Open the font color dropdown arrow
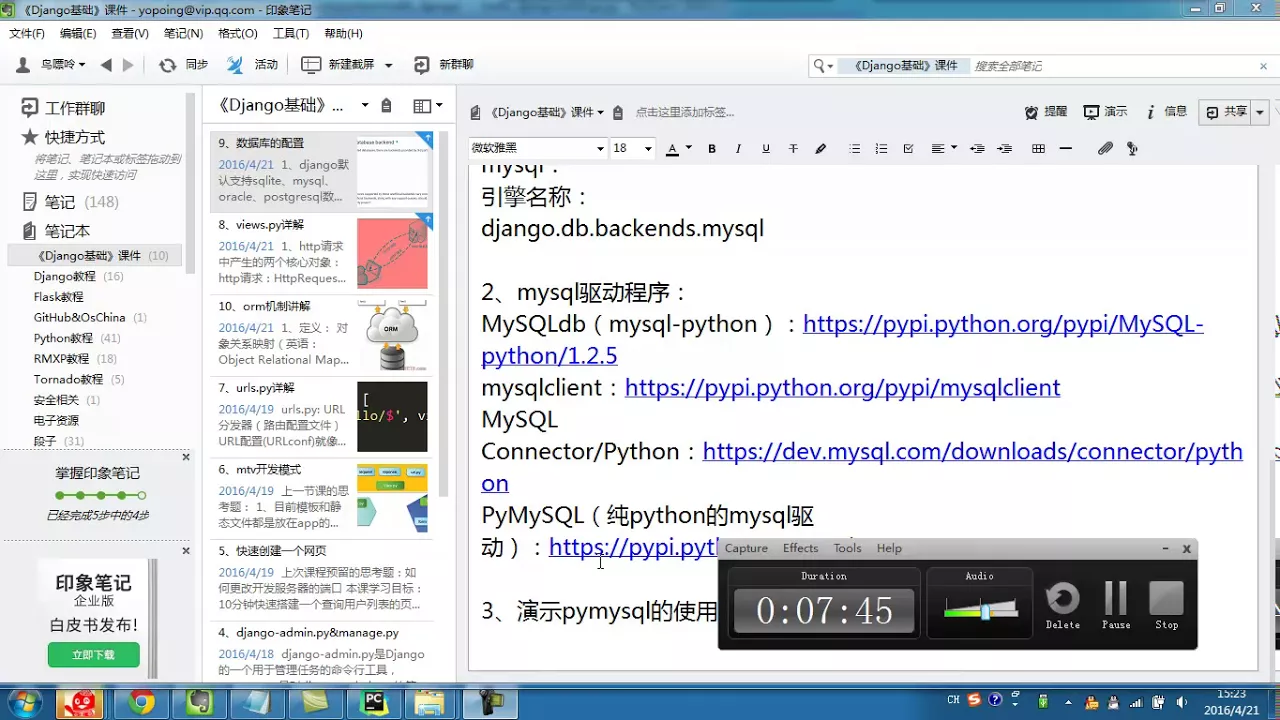Image resolution: width=1280 pixels, height=720 pixels. pyautogui.click(x=689, y=149)
